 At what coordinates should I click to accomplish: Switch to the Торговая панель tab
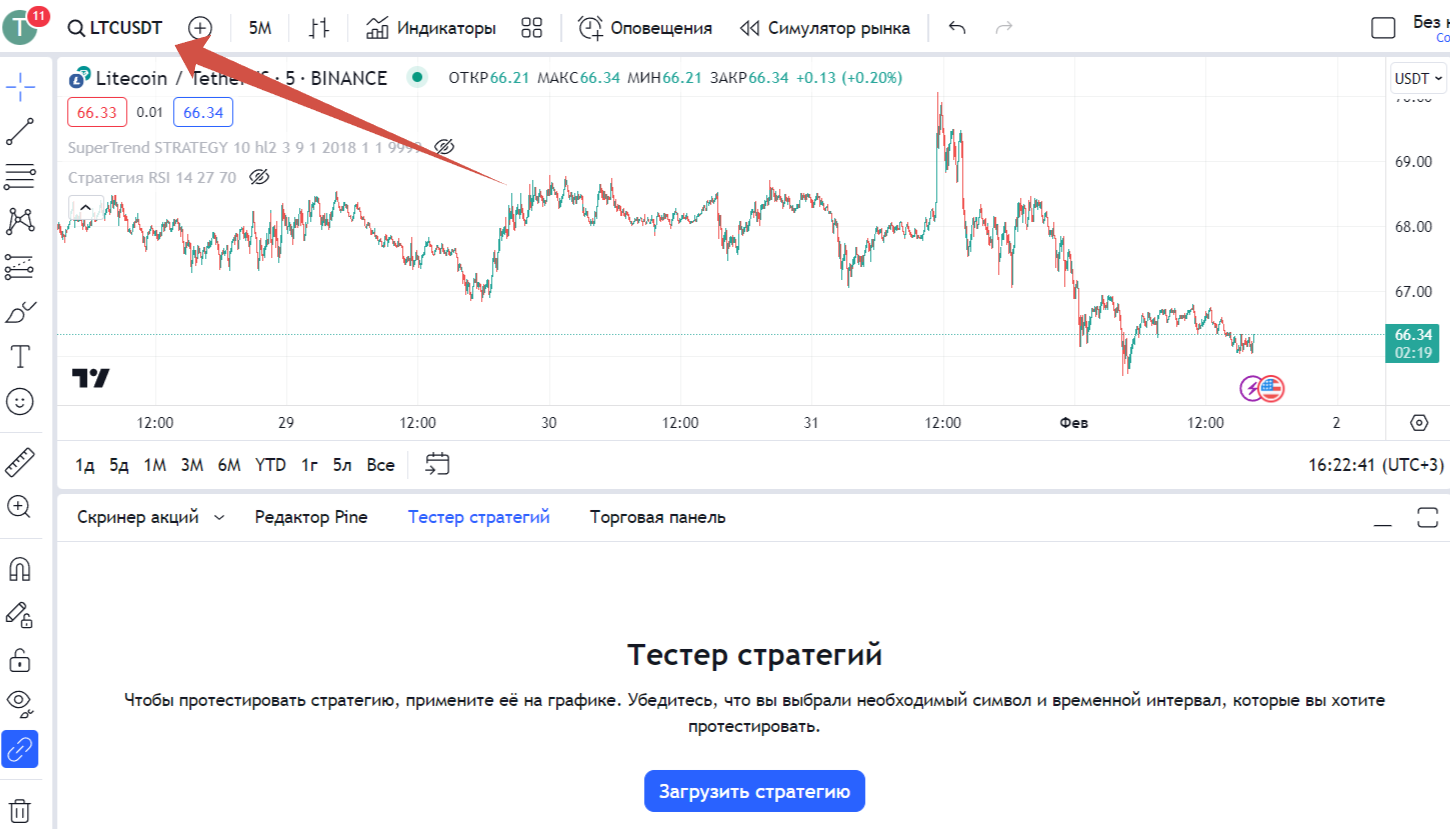point(658,517)
